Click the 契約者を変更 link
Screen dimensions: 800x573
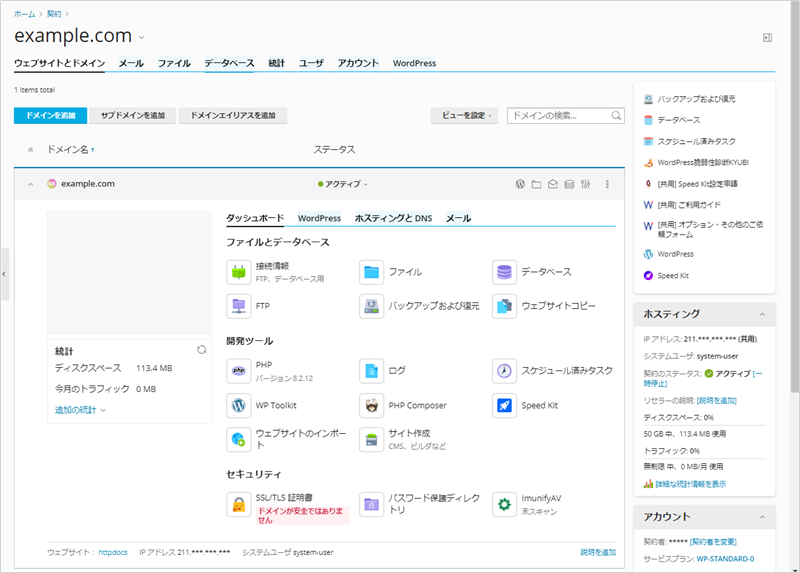click(713, 542)
